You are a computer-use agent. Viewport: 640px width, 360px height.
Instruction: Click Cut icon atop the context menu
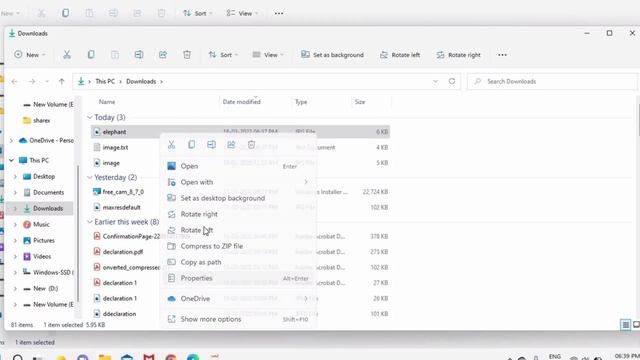171,144
